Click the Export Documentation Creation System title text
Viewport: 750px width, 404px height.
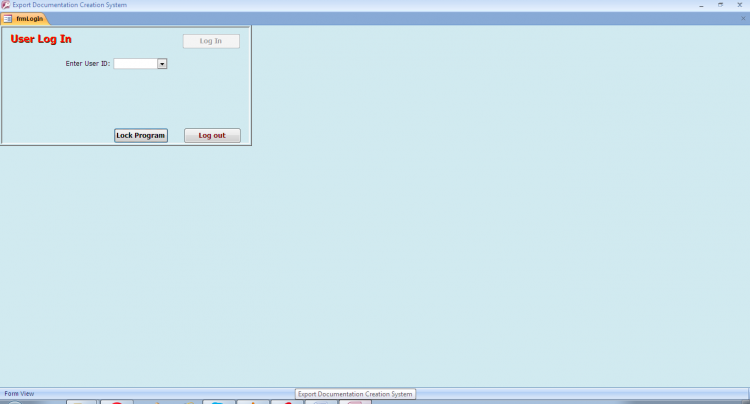tap(70, 5)
